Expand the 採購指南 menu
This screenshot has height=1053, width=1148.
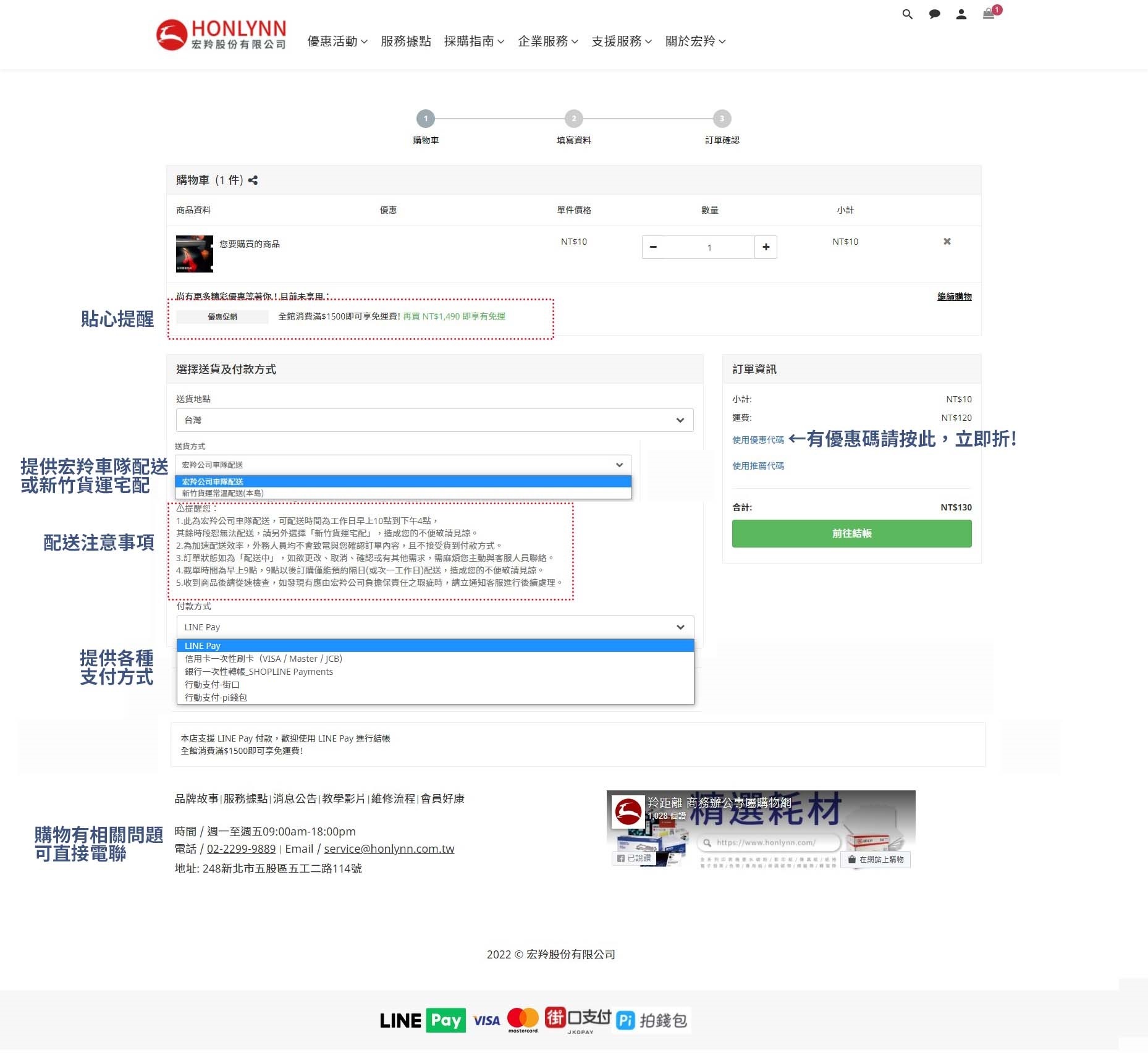tap(474, 41)
